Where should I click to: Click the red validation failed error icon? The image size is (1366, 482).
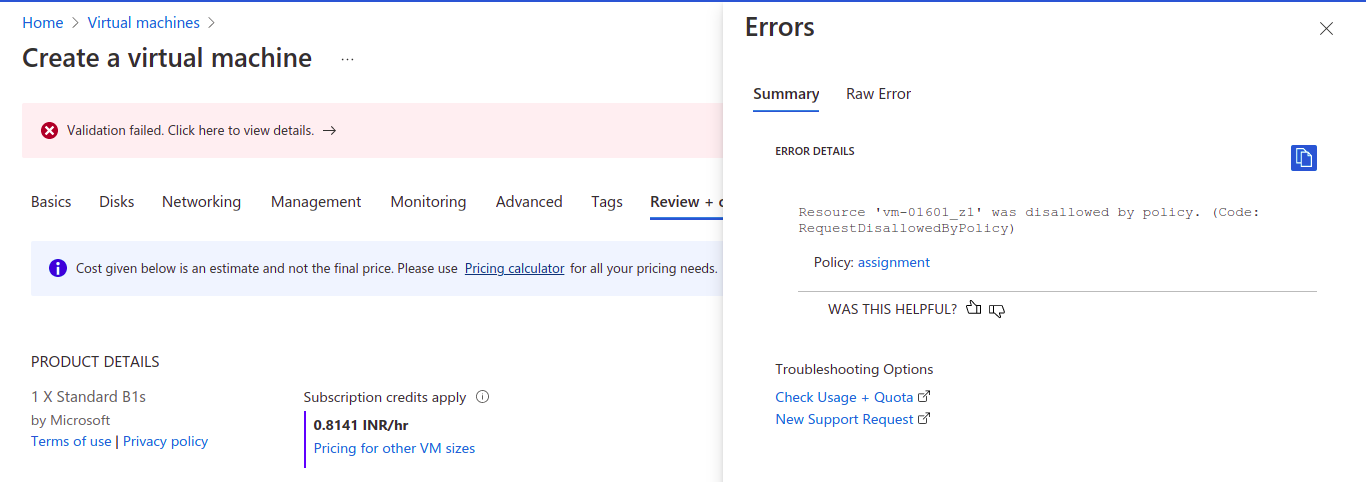point(50,131)
